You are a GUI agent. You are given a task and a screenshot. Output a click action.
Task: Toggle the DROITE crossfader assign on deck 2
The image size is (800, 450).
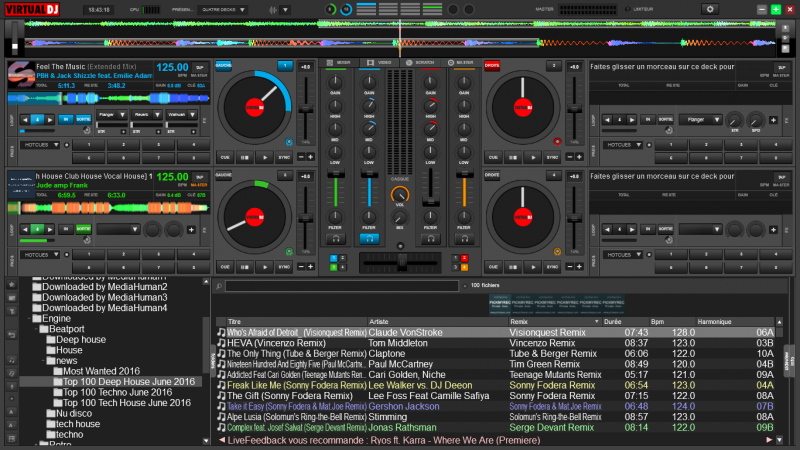click(x=492, y=65)
